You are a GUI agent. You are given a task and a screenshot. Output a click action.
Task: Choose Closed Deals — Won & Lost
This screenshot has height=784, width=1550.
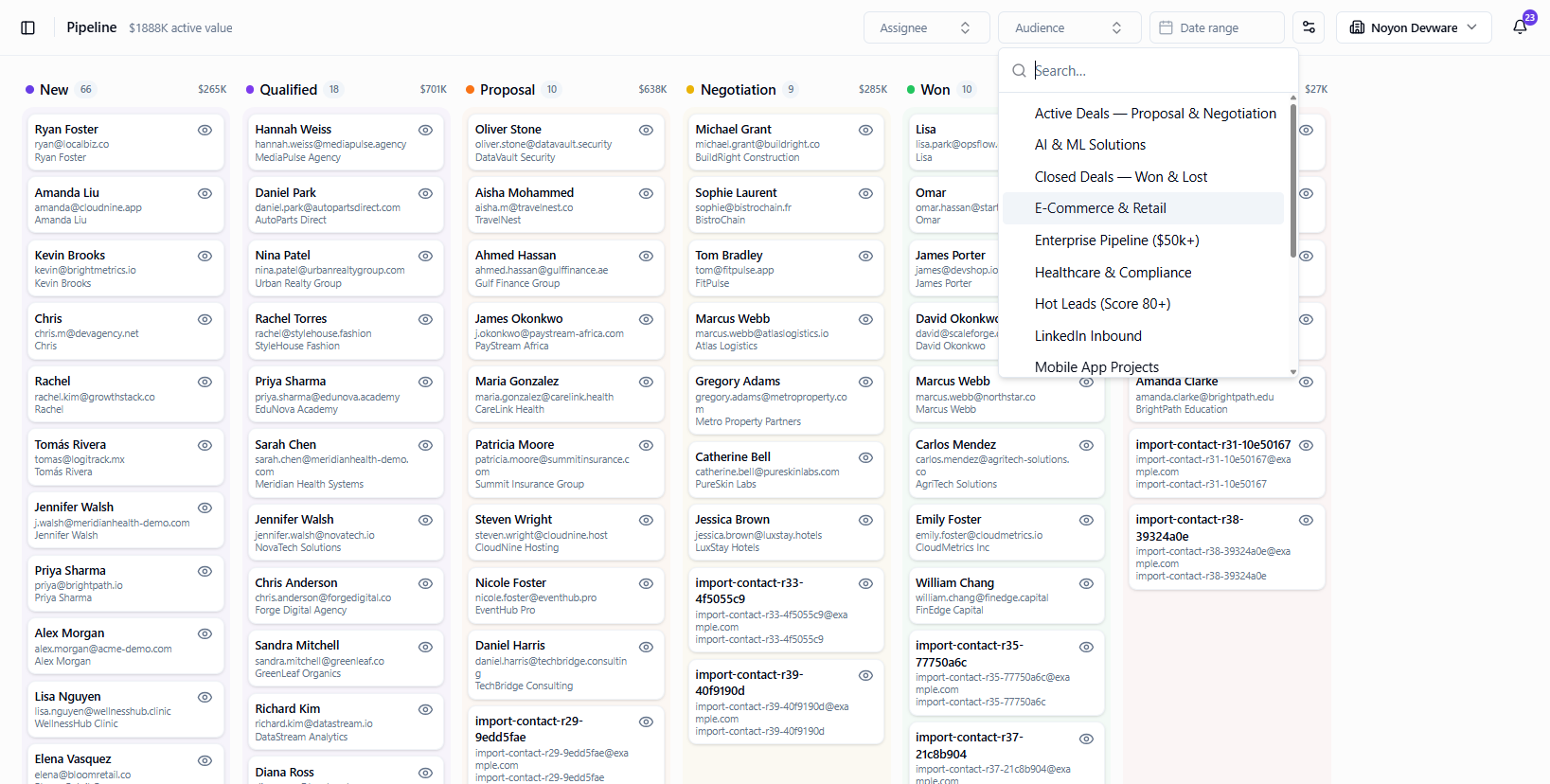pos(1144,177)
